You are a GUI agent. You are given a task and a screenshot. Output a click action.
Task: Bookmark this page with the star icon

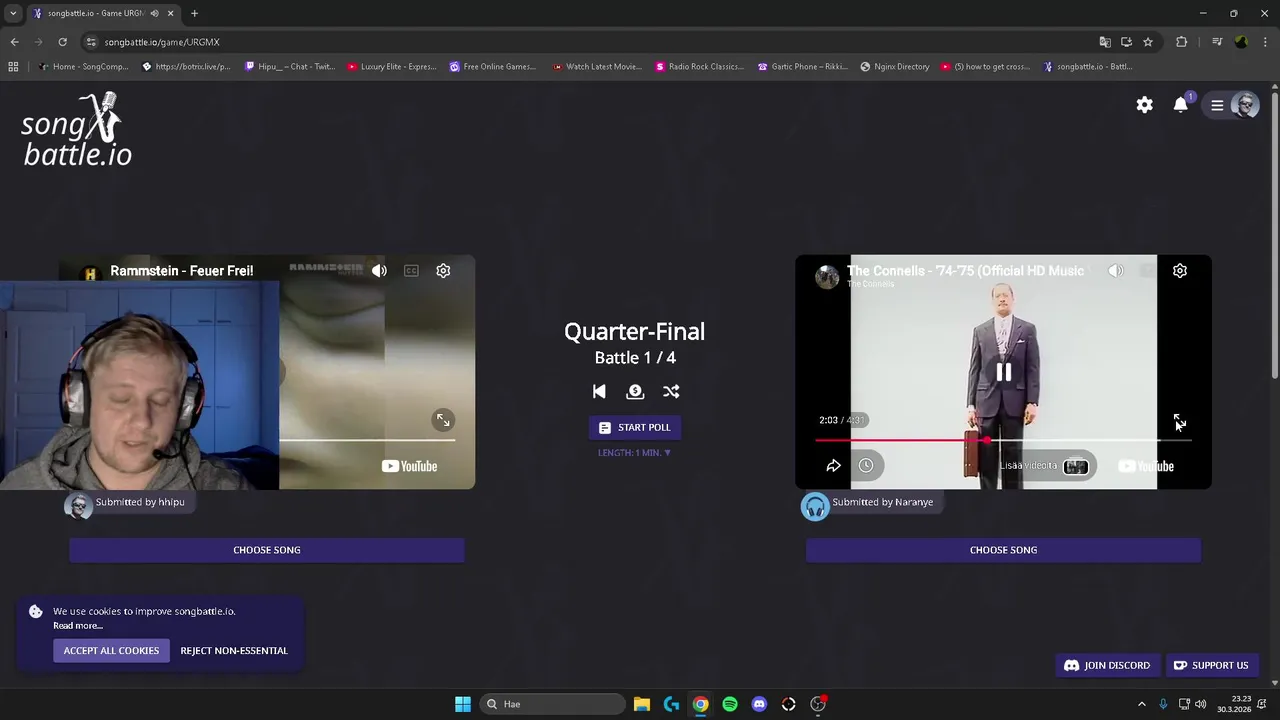[x=1148, y=42]
